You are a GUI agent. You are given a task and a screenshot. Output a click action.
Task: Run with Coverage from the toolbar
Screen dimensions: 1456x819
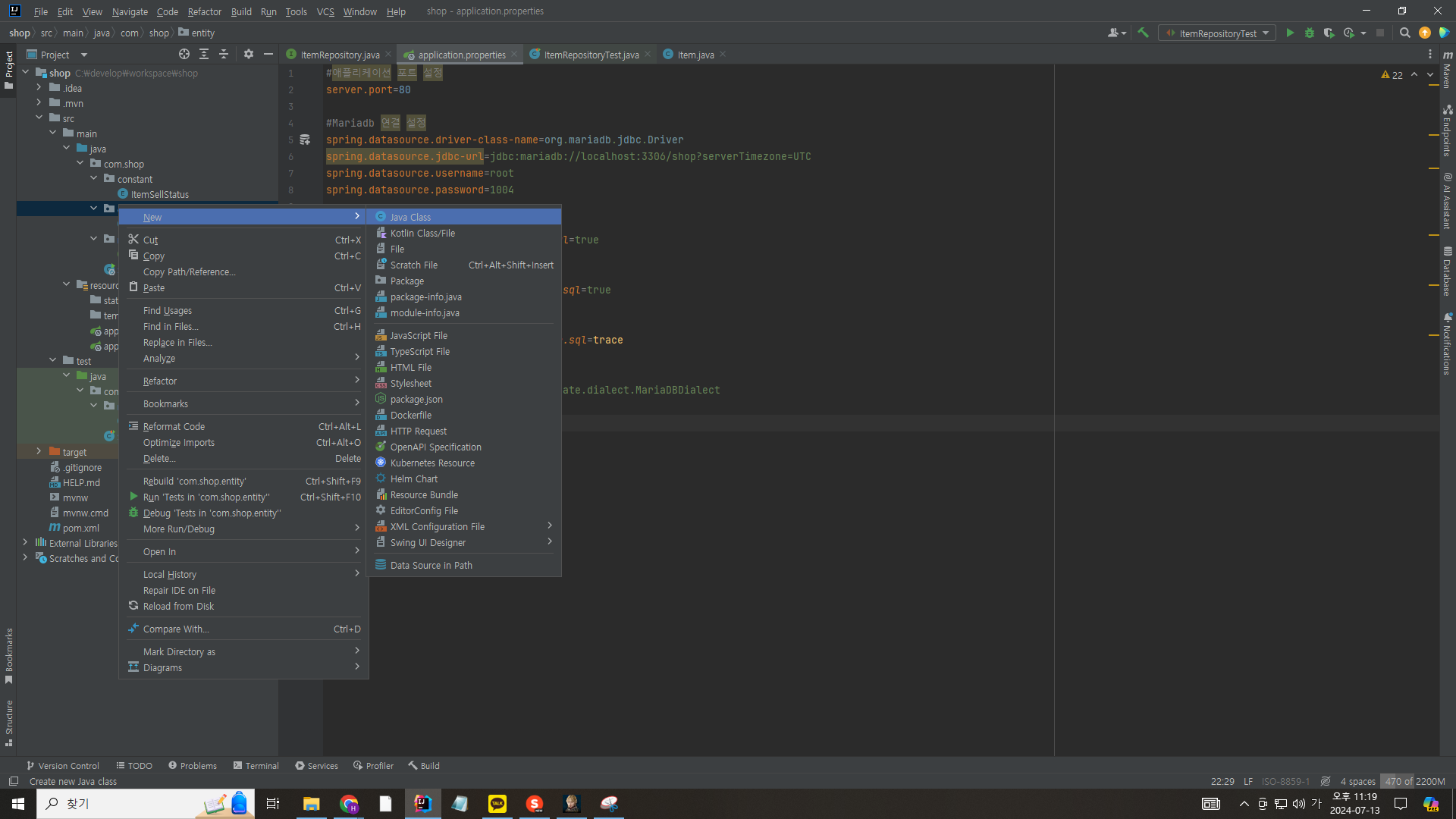[1329, 33]
